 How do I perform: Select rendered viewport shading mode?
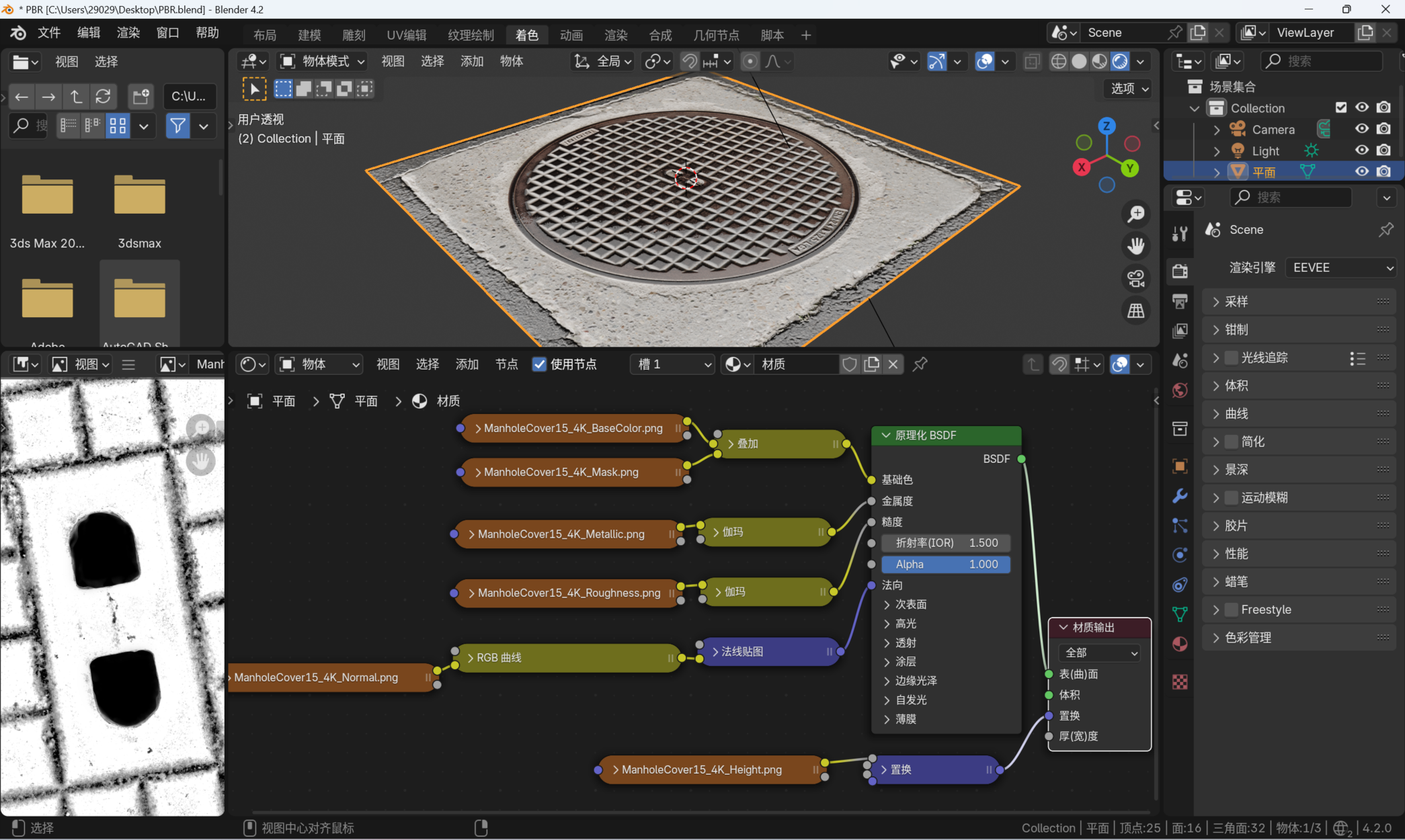[x=1120, y=62]
